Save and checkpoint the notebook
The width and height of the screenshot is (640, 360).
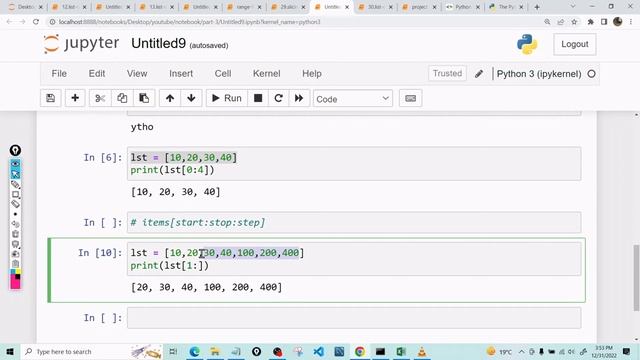point(51,98)
